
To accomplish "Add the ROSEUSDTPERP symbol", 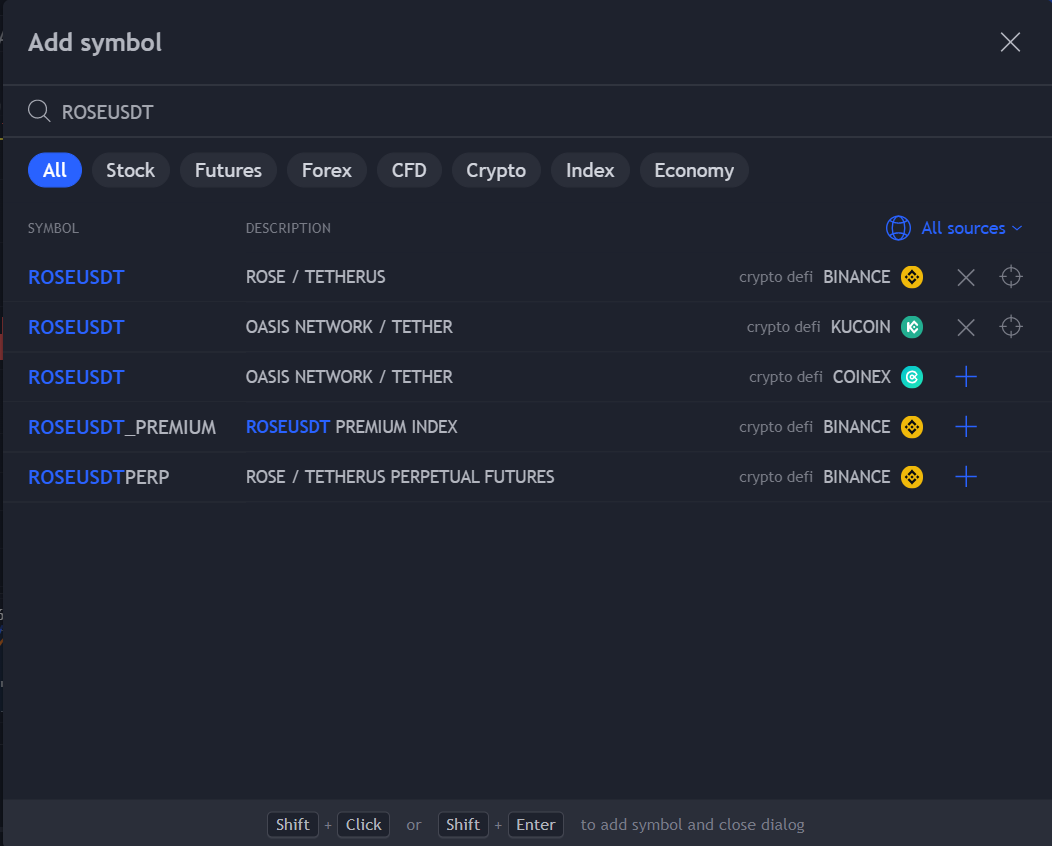I will (965, 477).
